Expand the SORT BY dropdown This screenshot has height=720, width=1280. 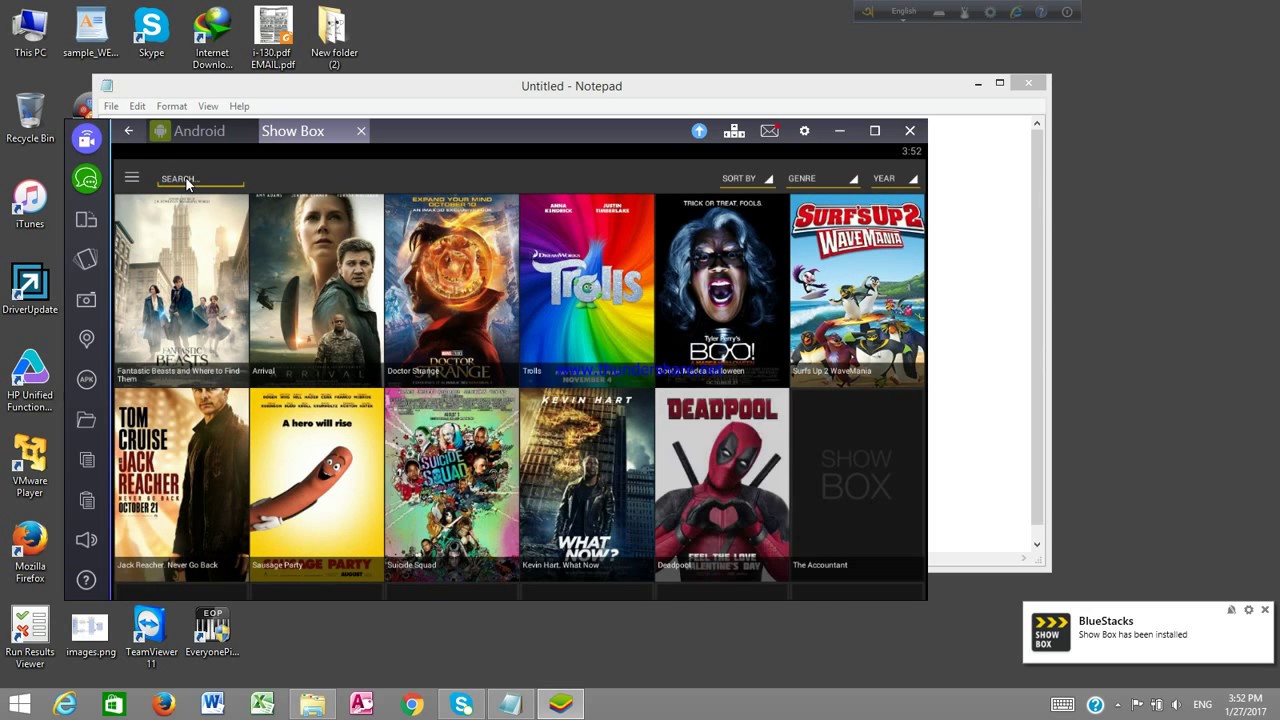click(747, 179)
